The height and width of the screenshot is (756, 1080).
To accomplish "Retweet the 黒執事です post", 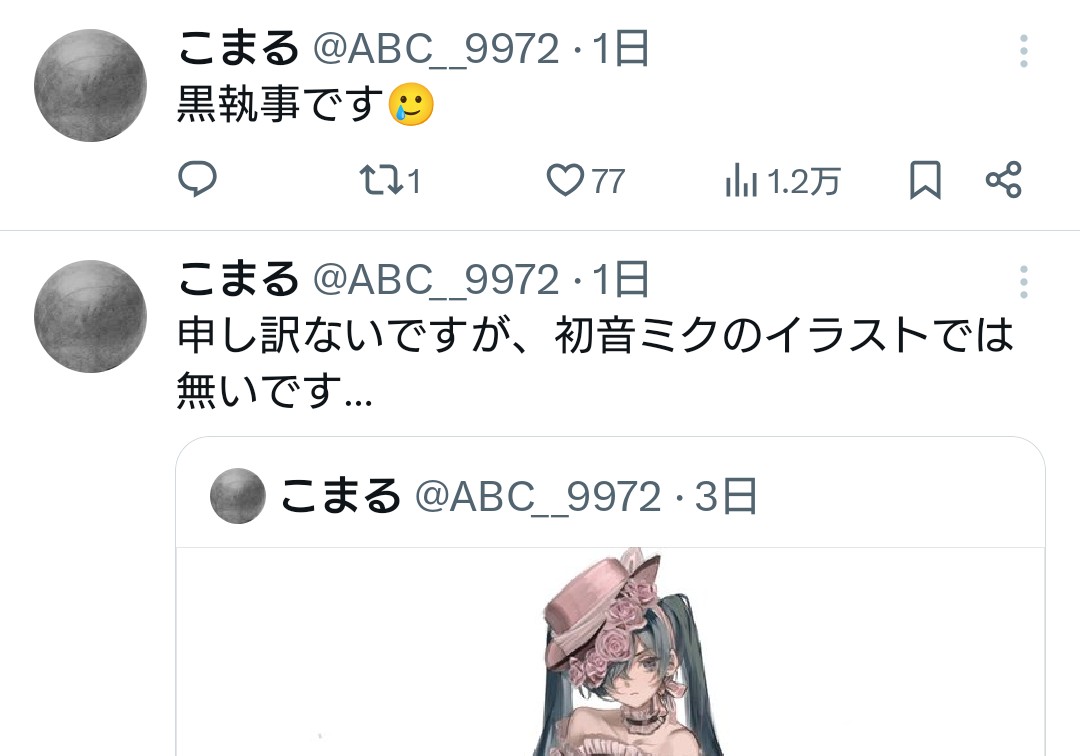I will point(390,180).
